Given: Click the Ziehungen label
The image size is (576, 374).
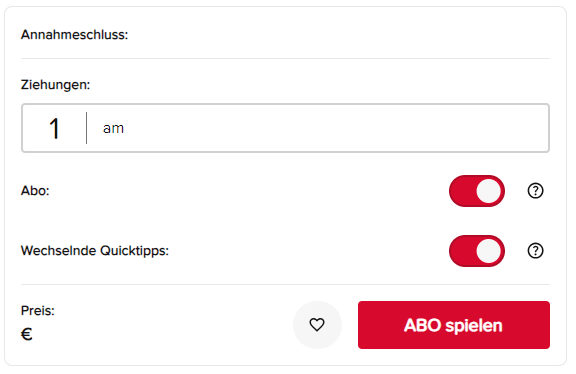Looking at the screenshot, I should 55,85.
